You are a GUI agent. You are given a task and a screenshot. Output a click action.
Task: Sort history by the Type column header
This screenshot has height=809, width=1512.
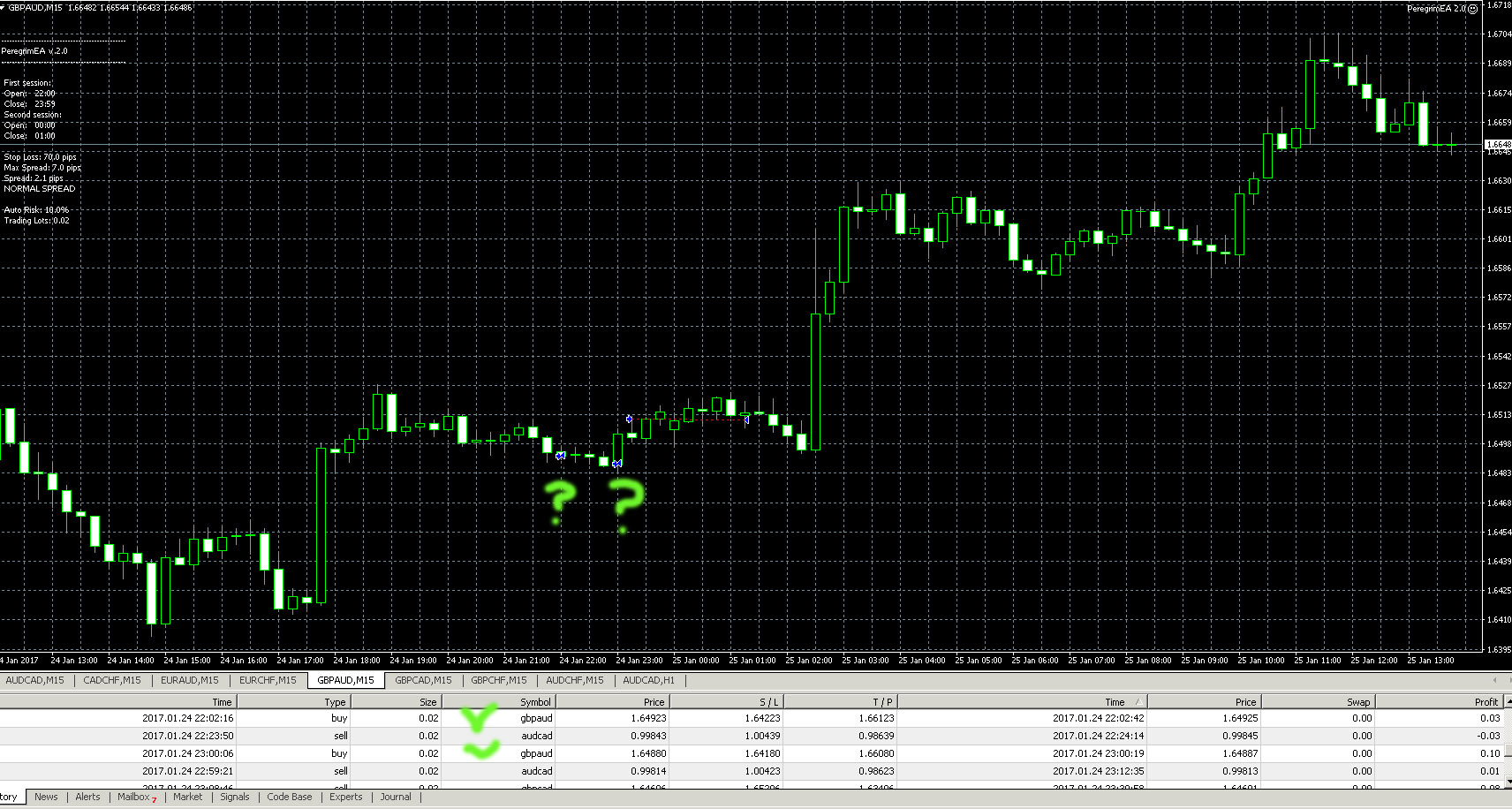pos(294,702)
